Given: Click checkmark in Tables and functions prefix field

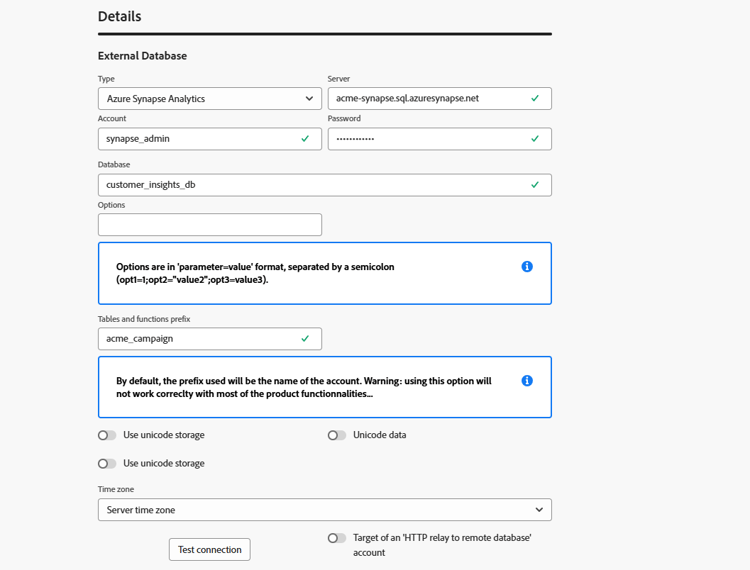Looking at the screenshot, I should coord(305,339).
